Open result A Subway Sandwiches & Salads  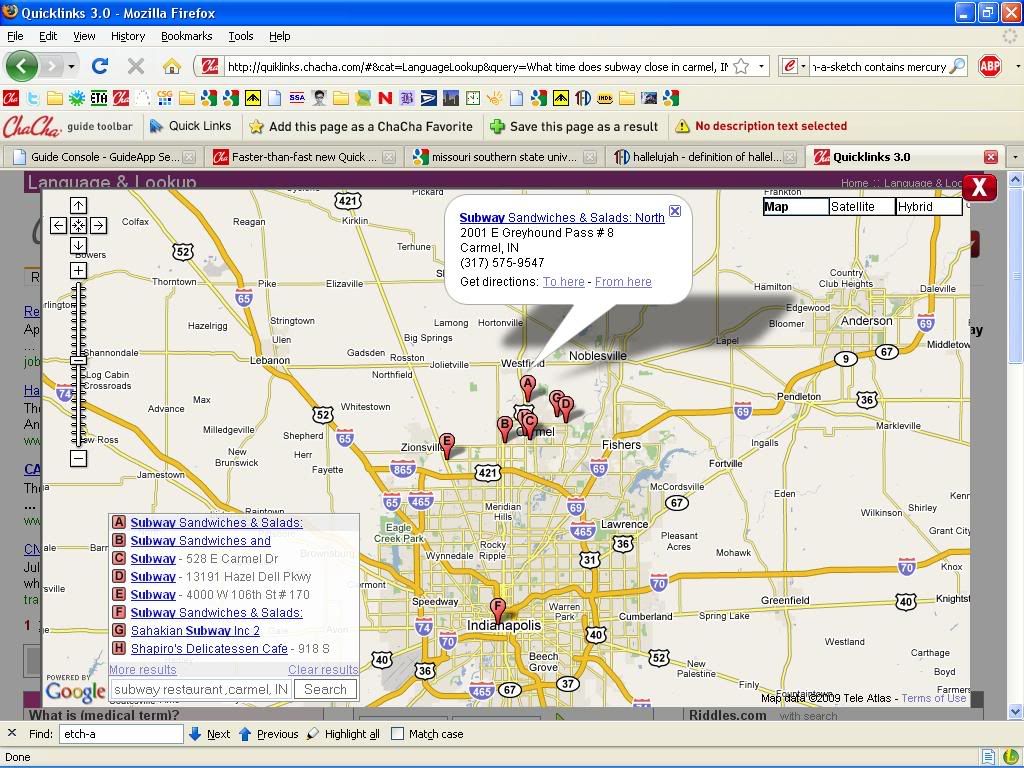216,522
